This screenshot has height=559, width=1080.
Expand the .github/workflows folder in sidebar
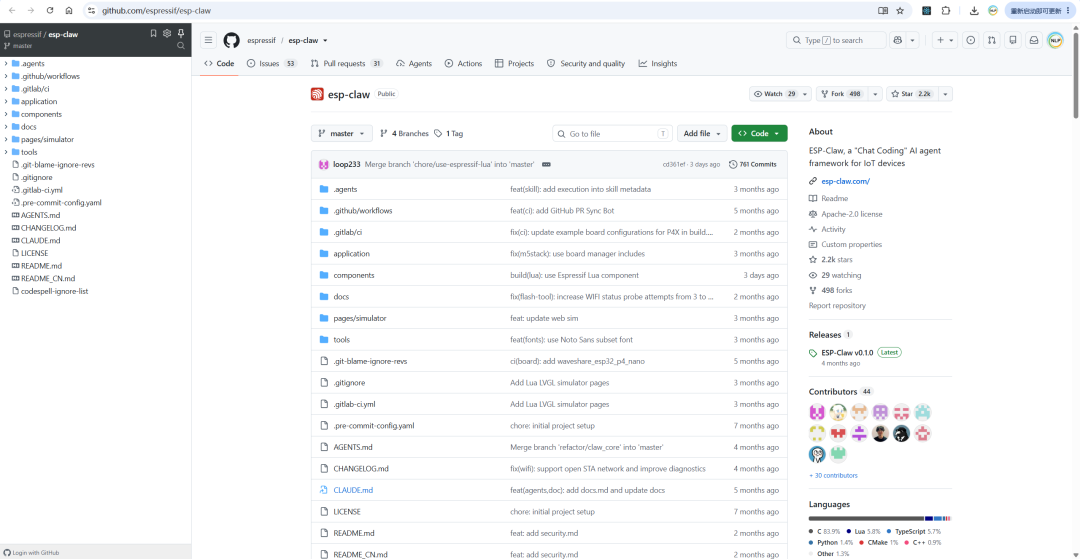tap(6, 76)
